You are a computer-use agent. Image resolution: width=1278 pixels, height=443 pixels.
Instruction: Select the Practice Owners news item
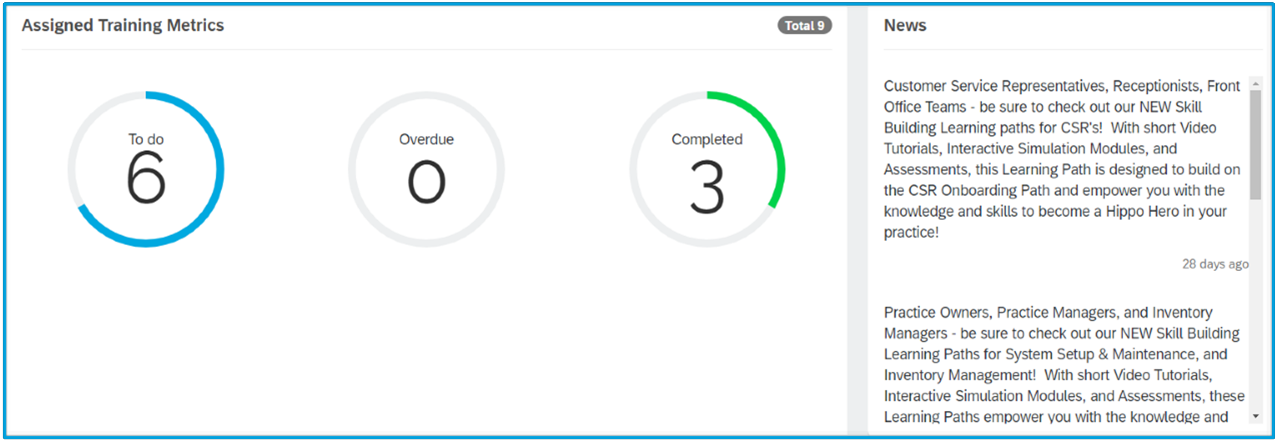[1065, 365]
